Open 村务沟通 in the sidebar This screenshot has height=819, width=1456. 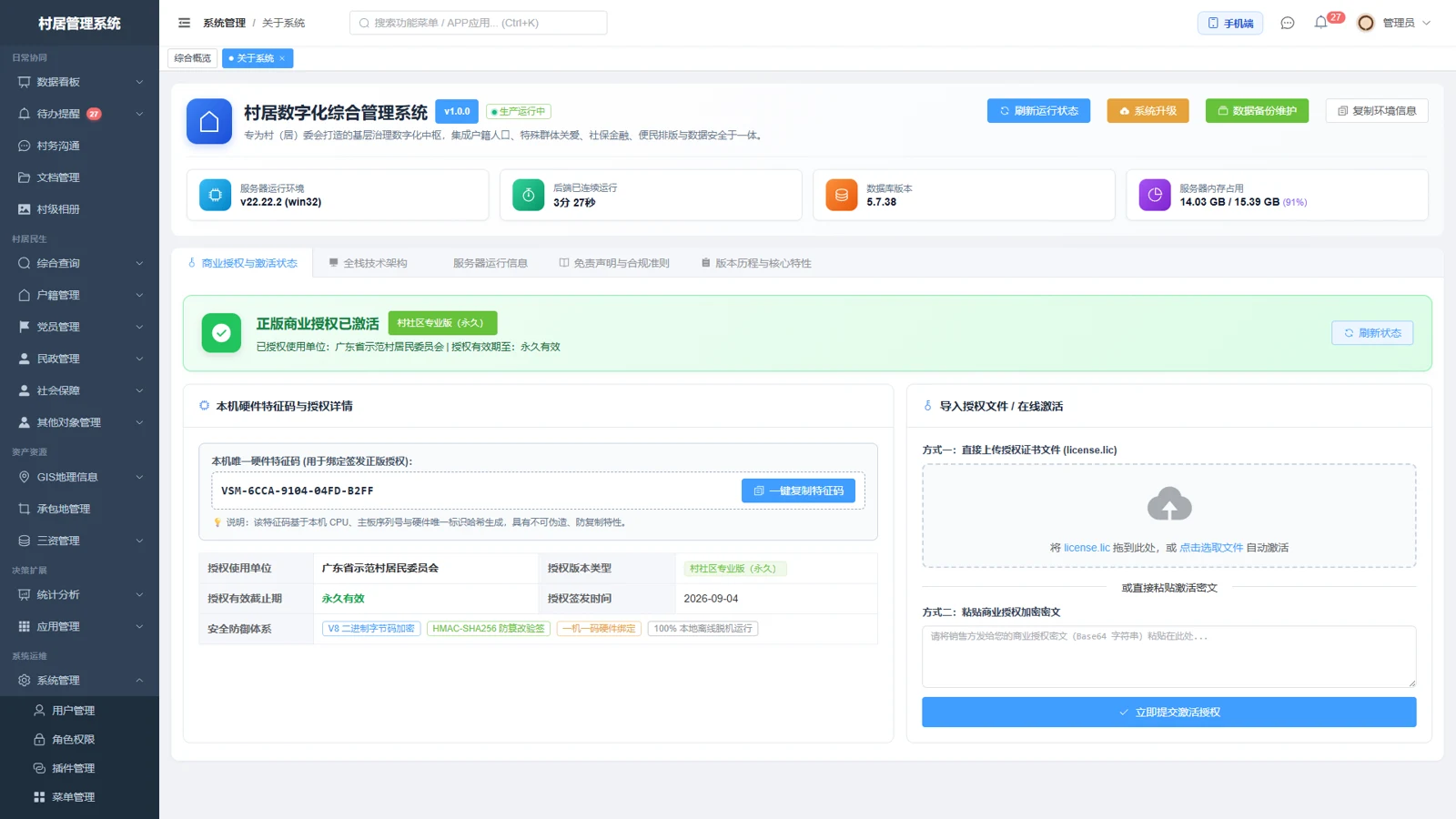click(79, 146)
